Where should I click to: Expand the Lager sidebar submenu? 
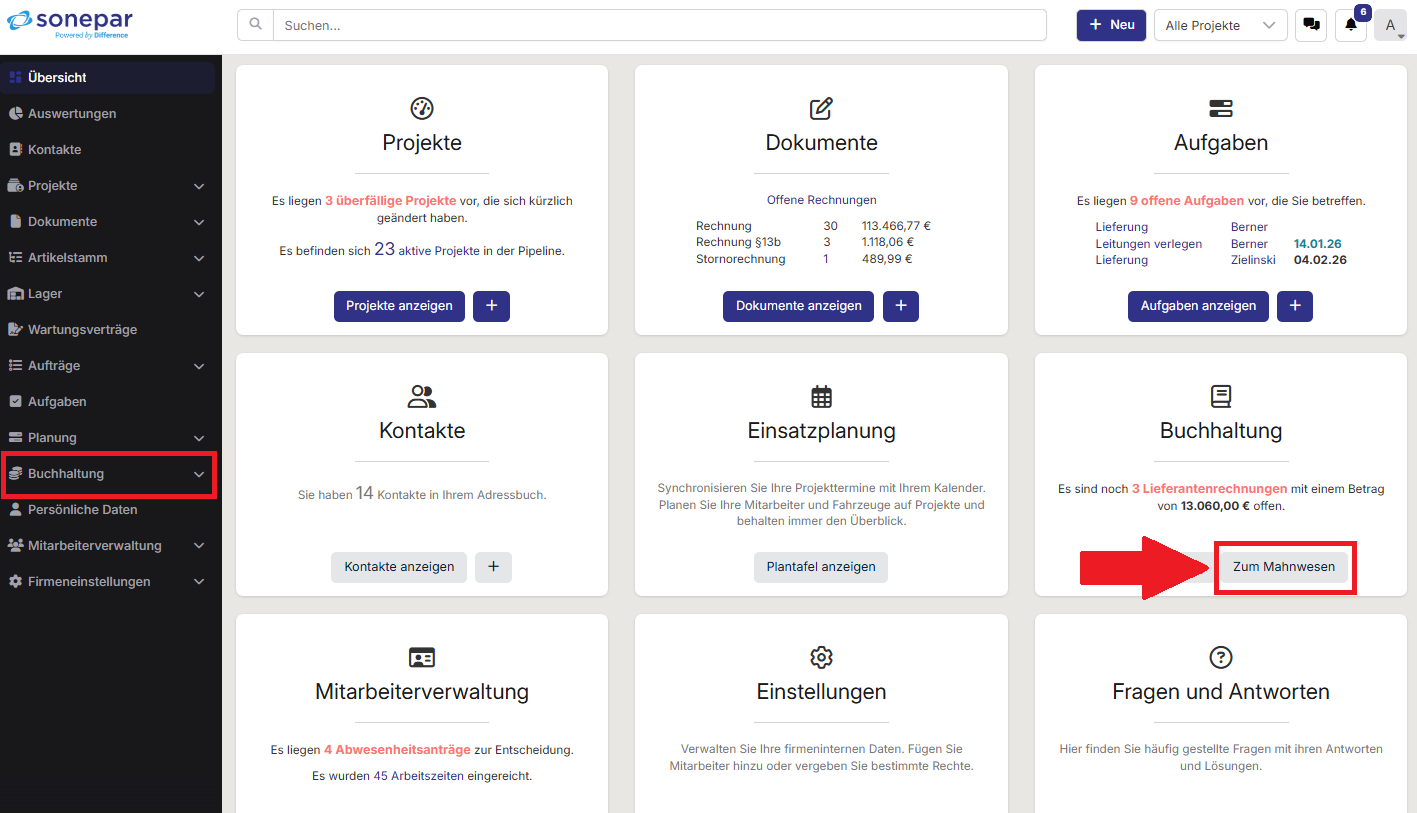(199, 294)
